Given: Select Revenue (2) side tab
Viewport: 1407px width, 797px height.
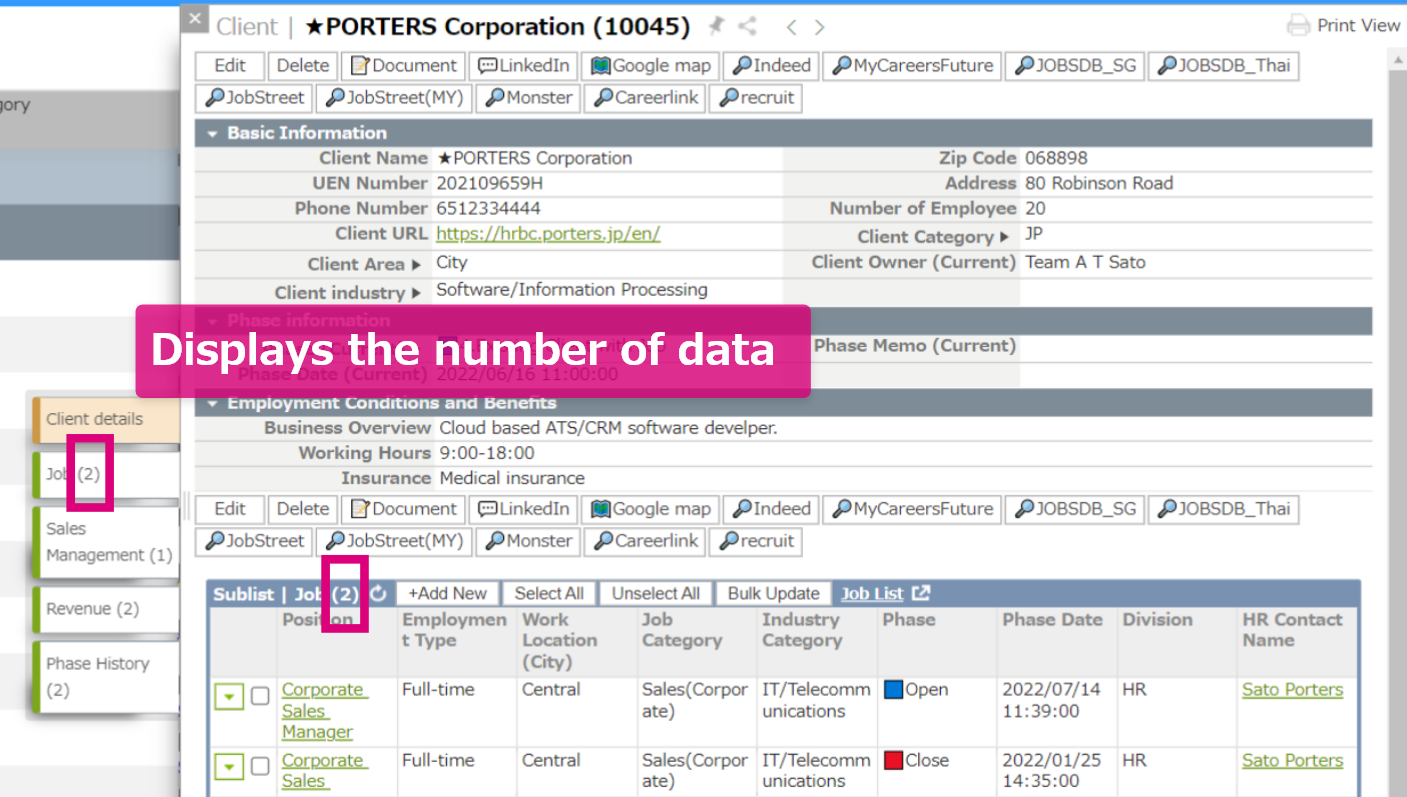Looking at the screenshot, I should point(106,609).
